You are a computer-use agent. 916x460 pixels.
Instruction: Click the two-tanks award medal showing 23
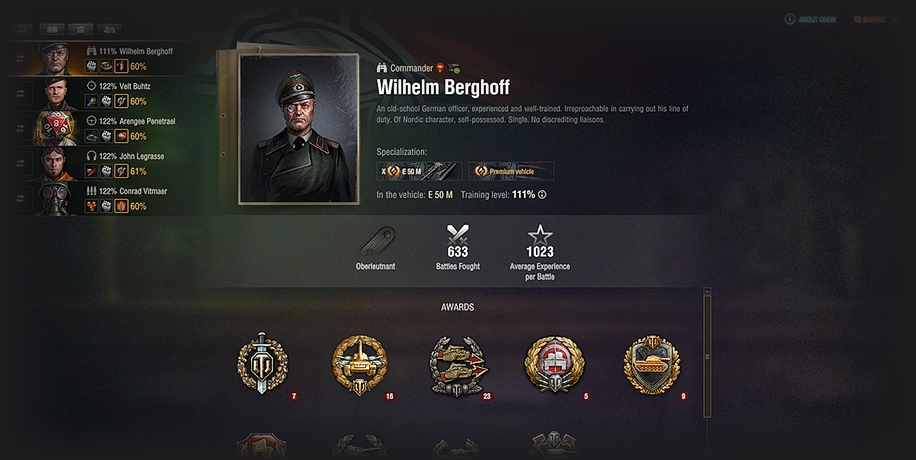point(457,366)
